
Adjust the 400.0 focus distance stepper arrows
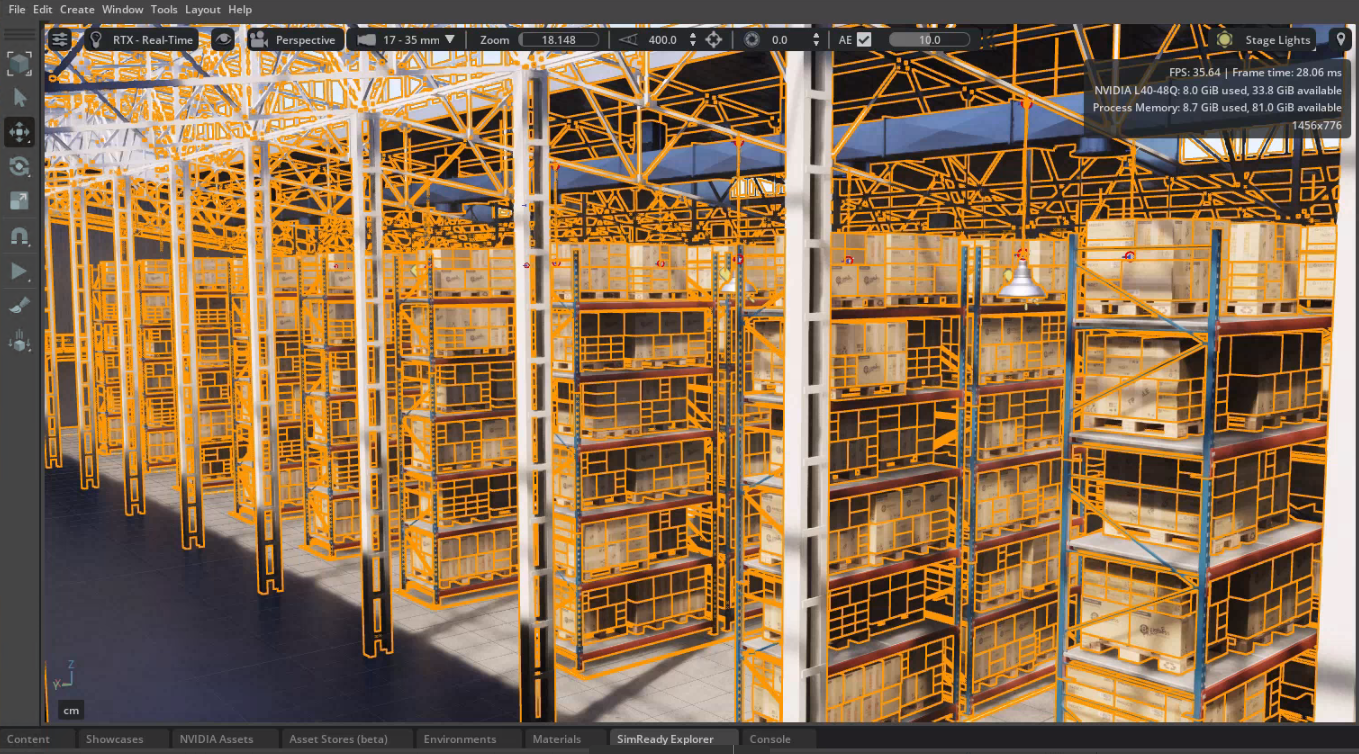[x=692, y=40]
